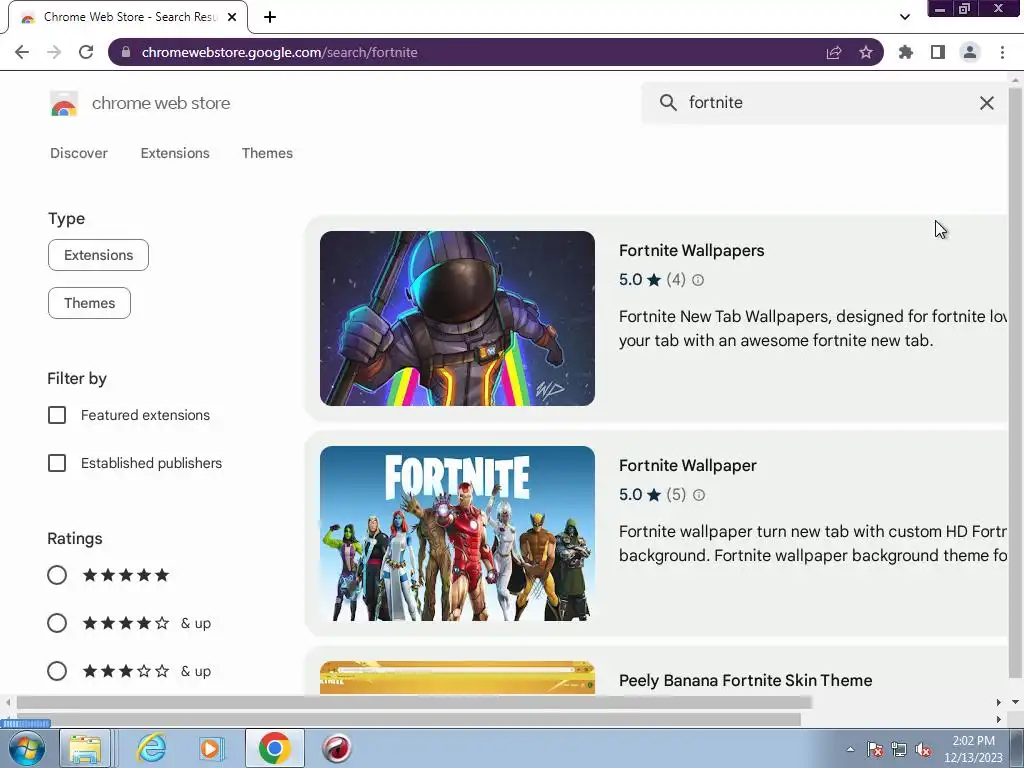Select the five-star rating filter
The height and width of the screenshot is (768, 1024).
57,575
